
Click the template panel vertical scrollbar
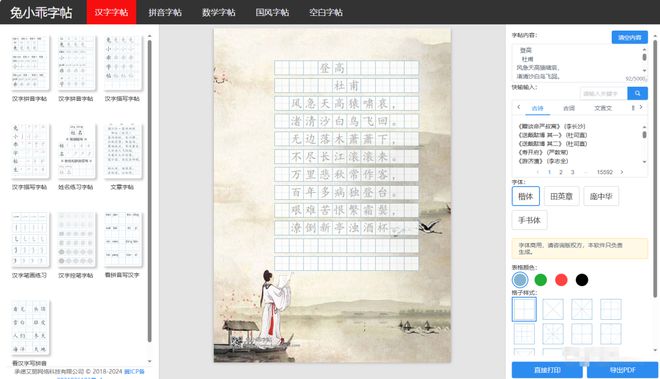[149, 191]
